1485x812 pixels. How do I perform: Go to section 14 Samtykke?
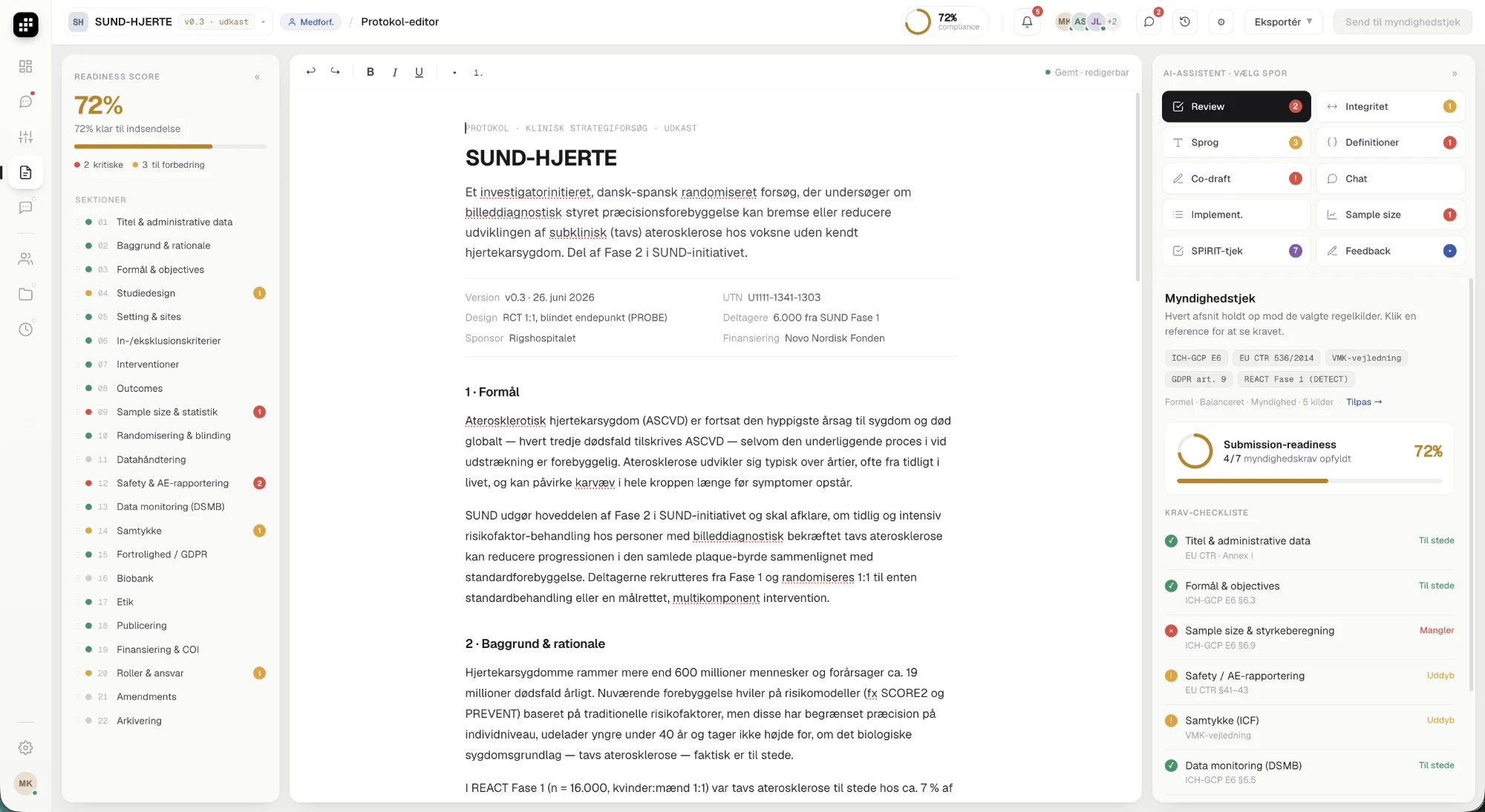coord(170,531)
